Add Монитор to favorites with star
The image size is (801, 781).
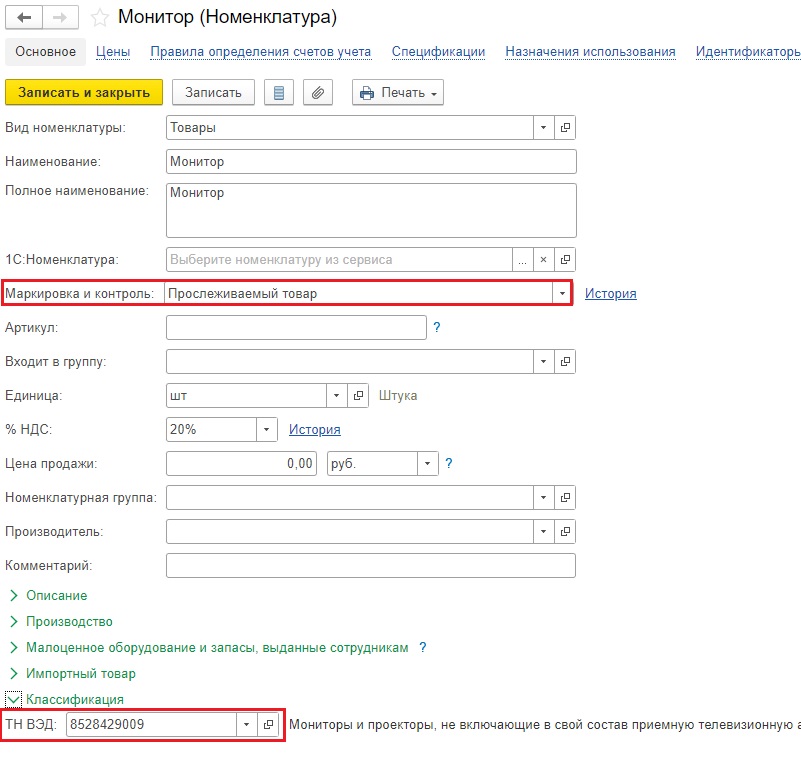[100, 18]
